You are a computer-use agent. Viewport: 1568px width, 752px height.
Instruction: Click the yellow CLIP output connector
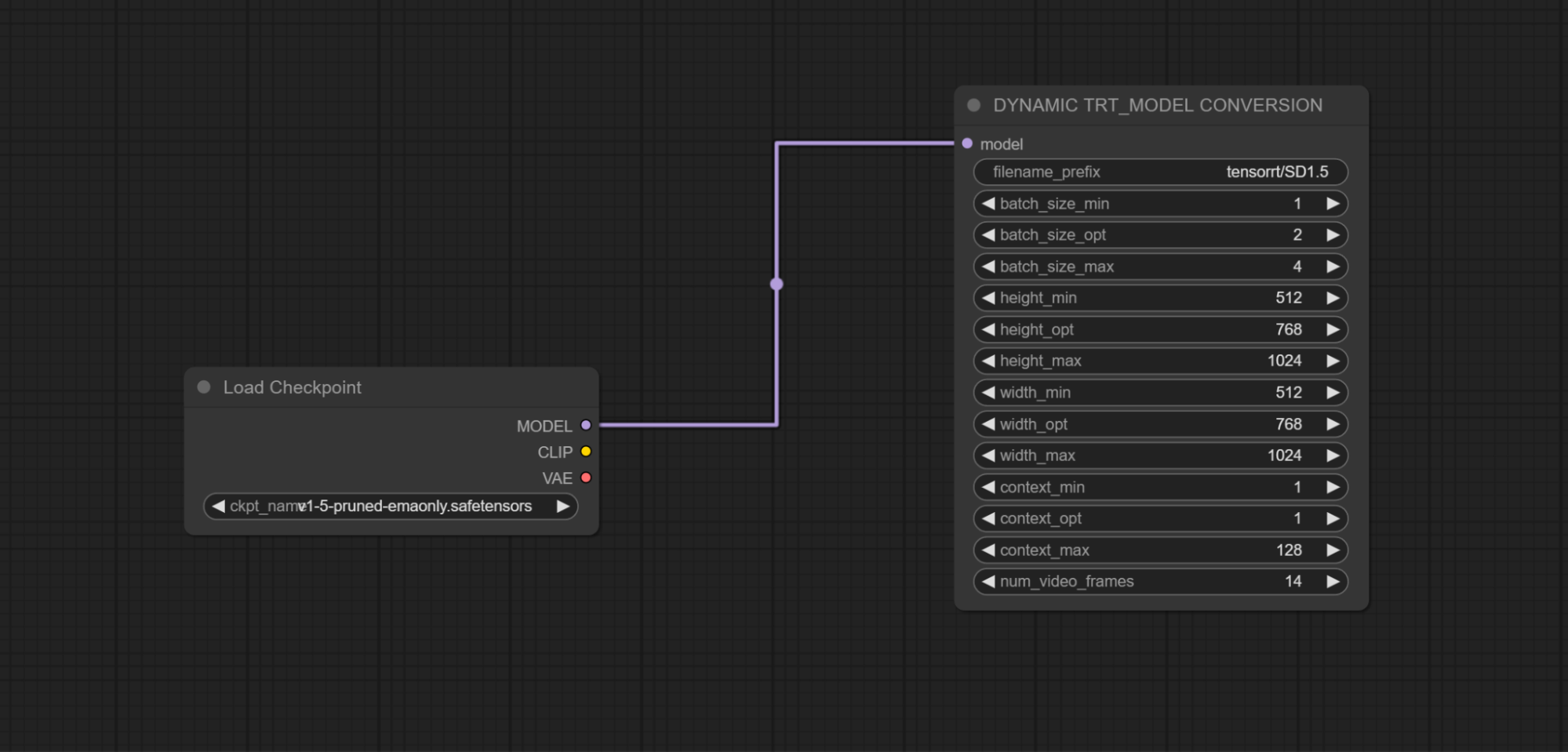pyautogui.click(x=586, y=452)
